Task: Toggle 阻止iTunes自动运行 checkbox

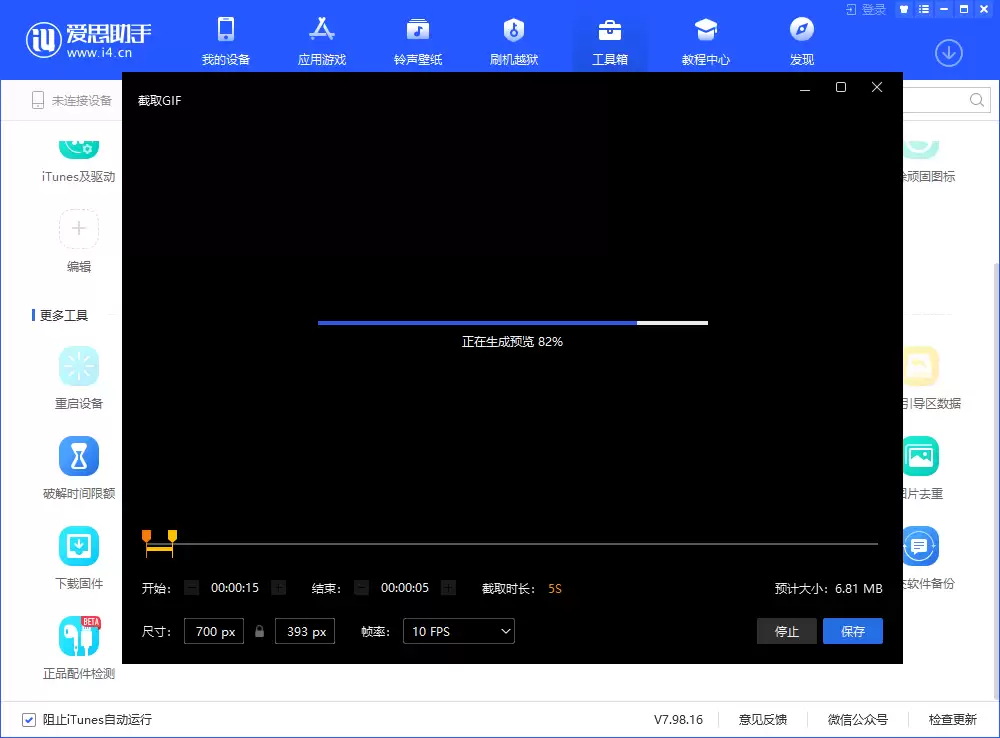Action: coord(29,720)
